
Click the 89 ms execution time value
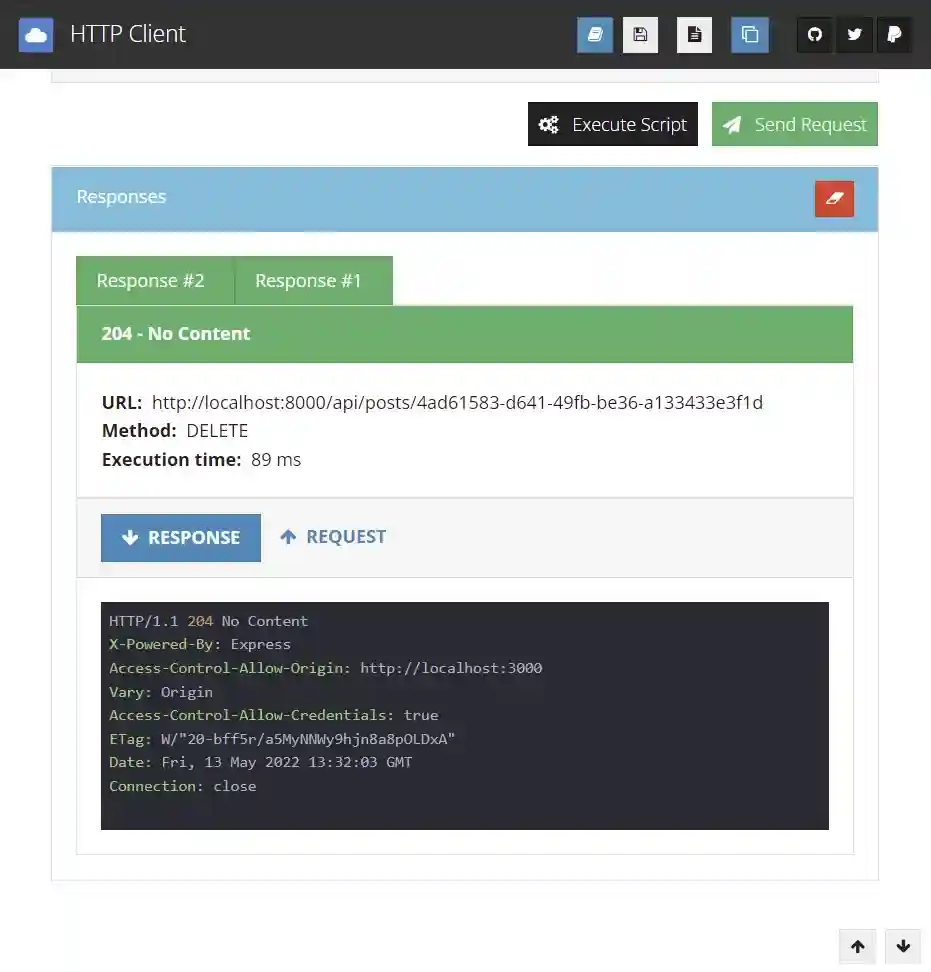coord(276,460)
